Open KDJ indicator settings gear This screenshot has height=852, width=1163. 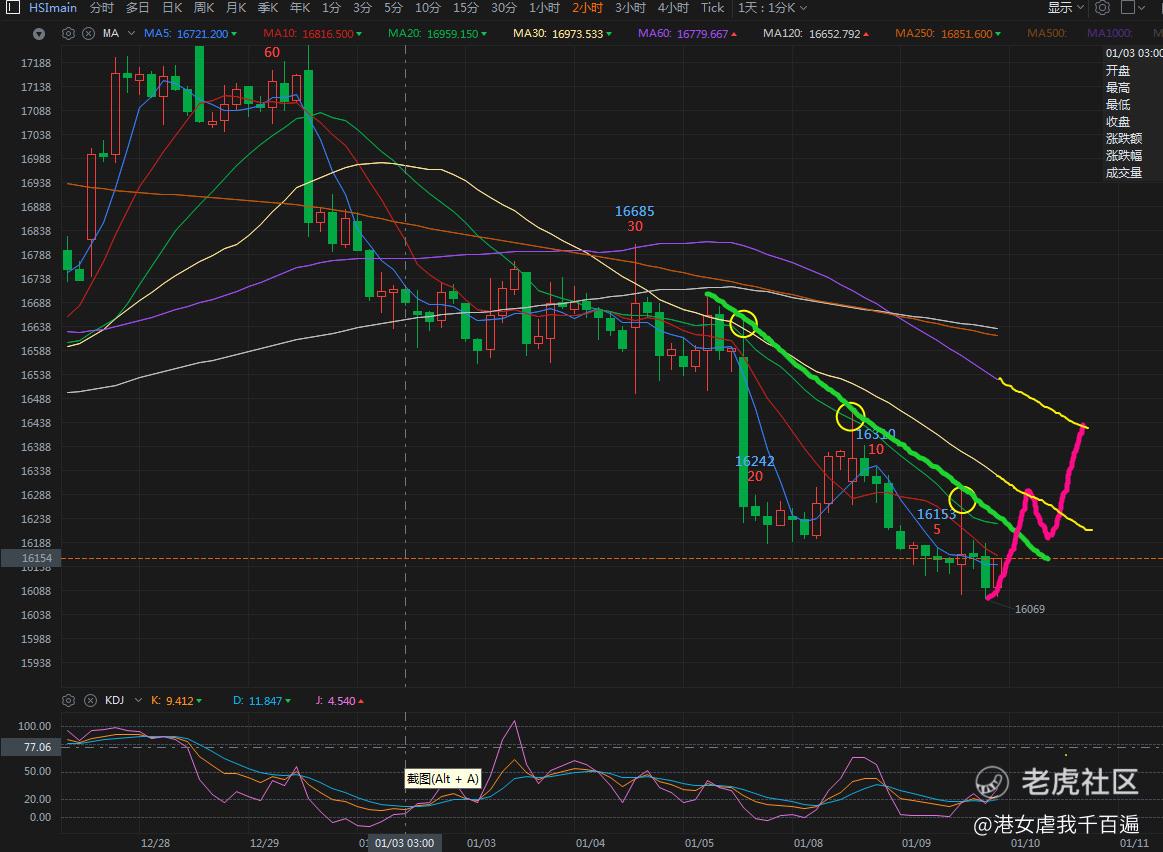click(68, 700)
